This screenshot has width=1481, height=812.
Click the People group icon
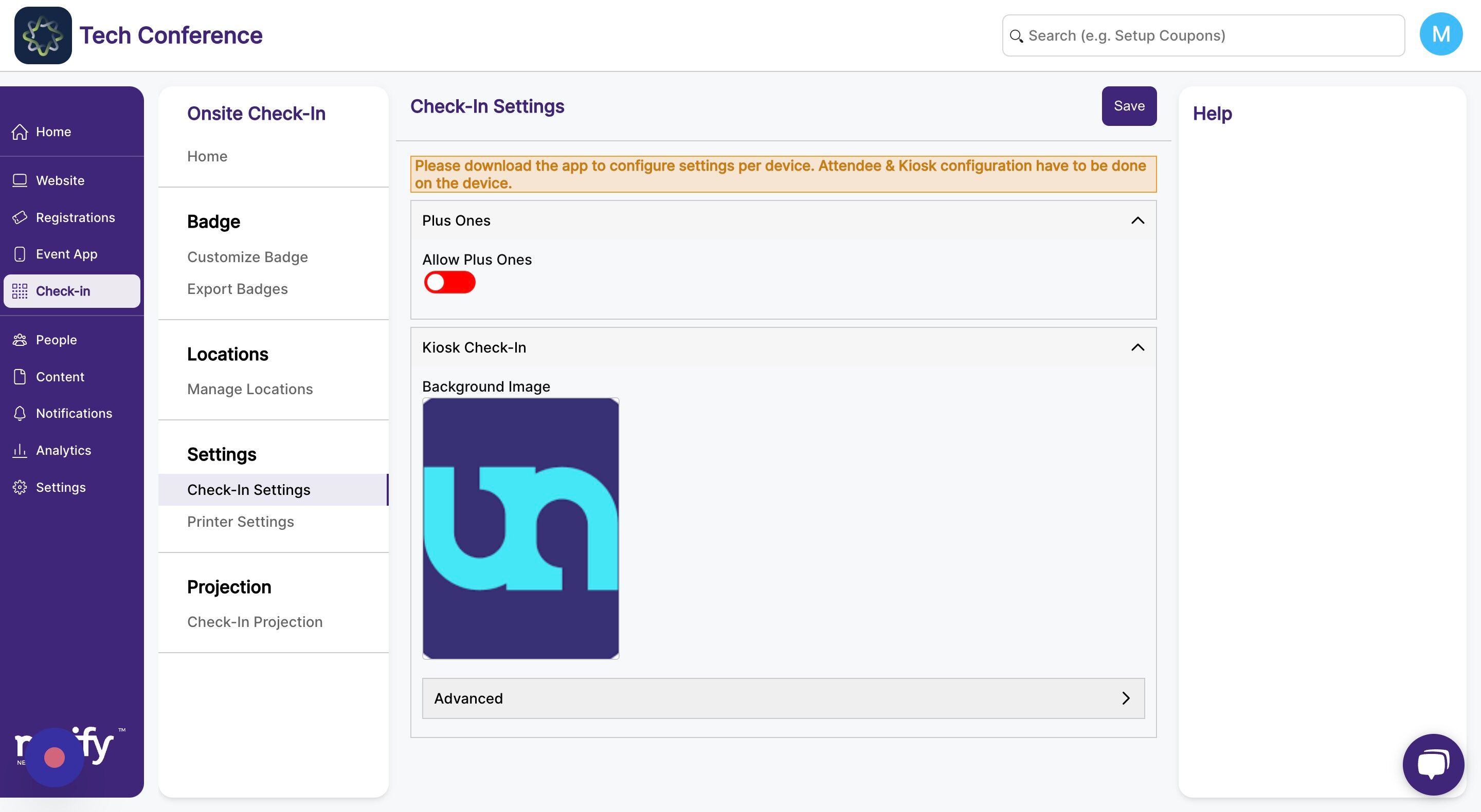click(x=20, y=340)
